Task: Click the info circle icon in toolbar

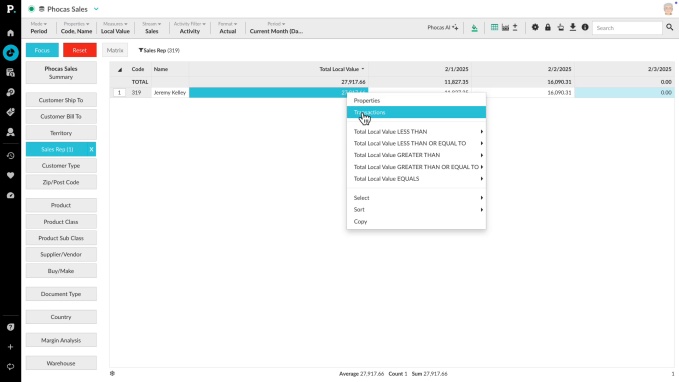Action: tap(585, 27)
